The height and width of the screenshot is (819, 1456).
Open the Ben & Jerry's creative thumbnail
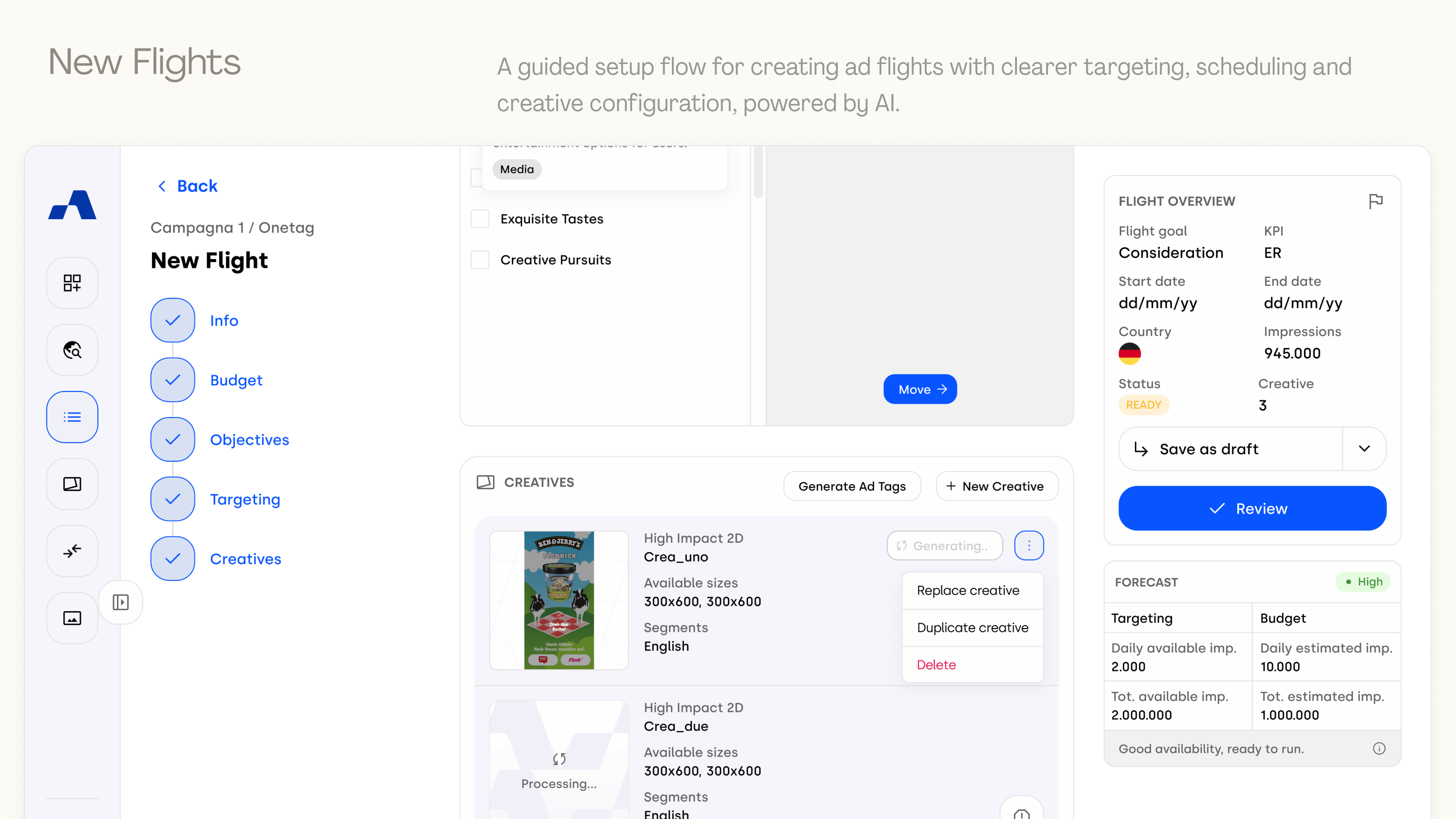coord(559,600)
